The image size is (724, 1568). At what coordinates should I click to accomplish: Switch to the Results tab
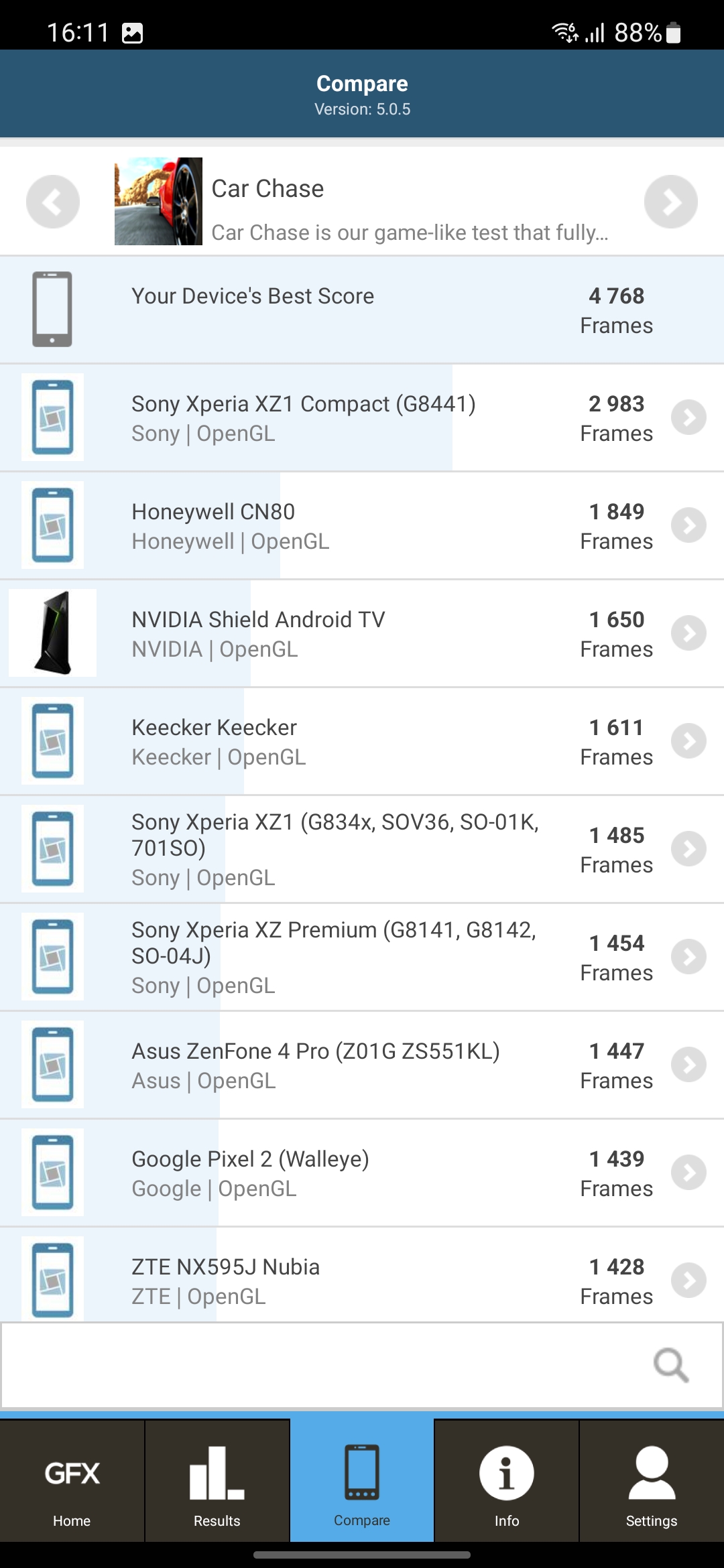217,1481
